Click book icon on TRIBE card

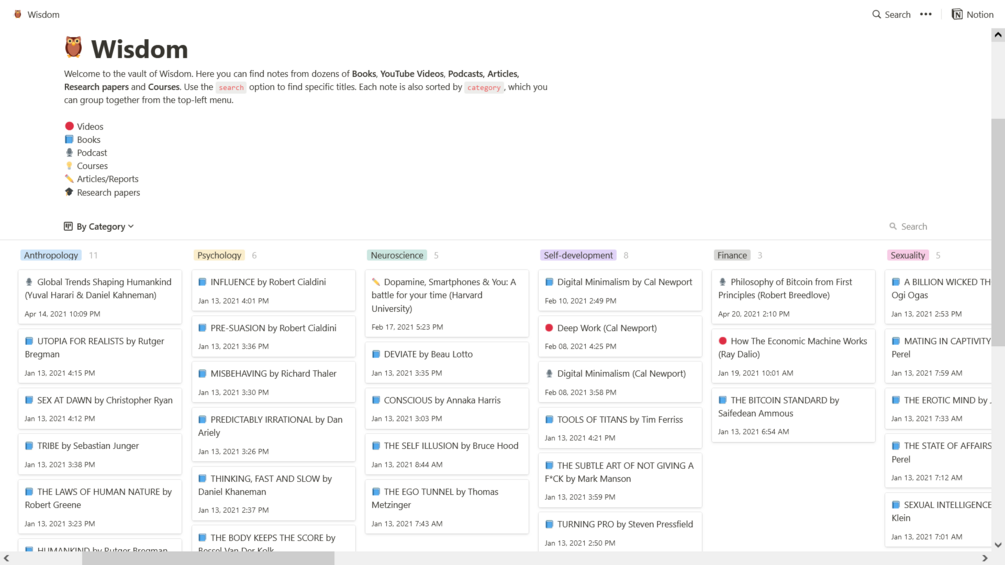click(29, 445)
